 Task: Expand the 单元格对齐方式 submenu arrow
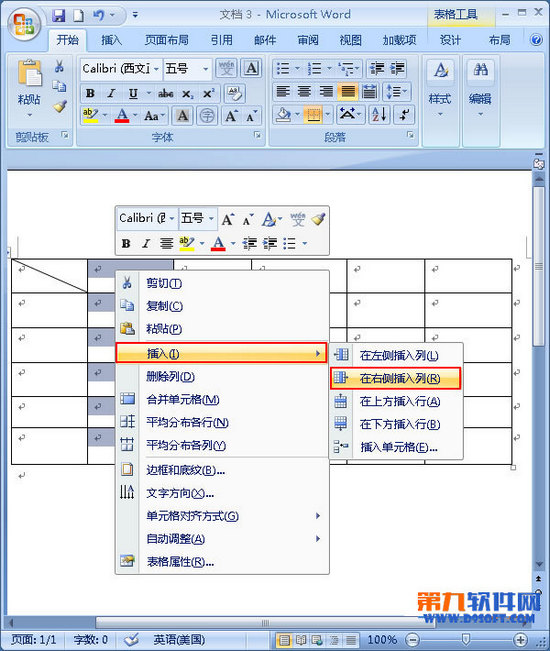[x=318, y=516]
